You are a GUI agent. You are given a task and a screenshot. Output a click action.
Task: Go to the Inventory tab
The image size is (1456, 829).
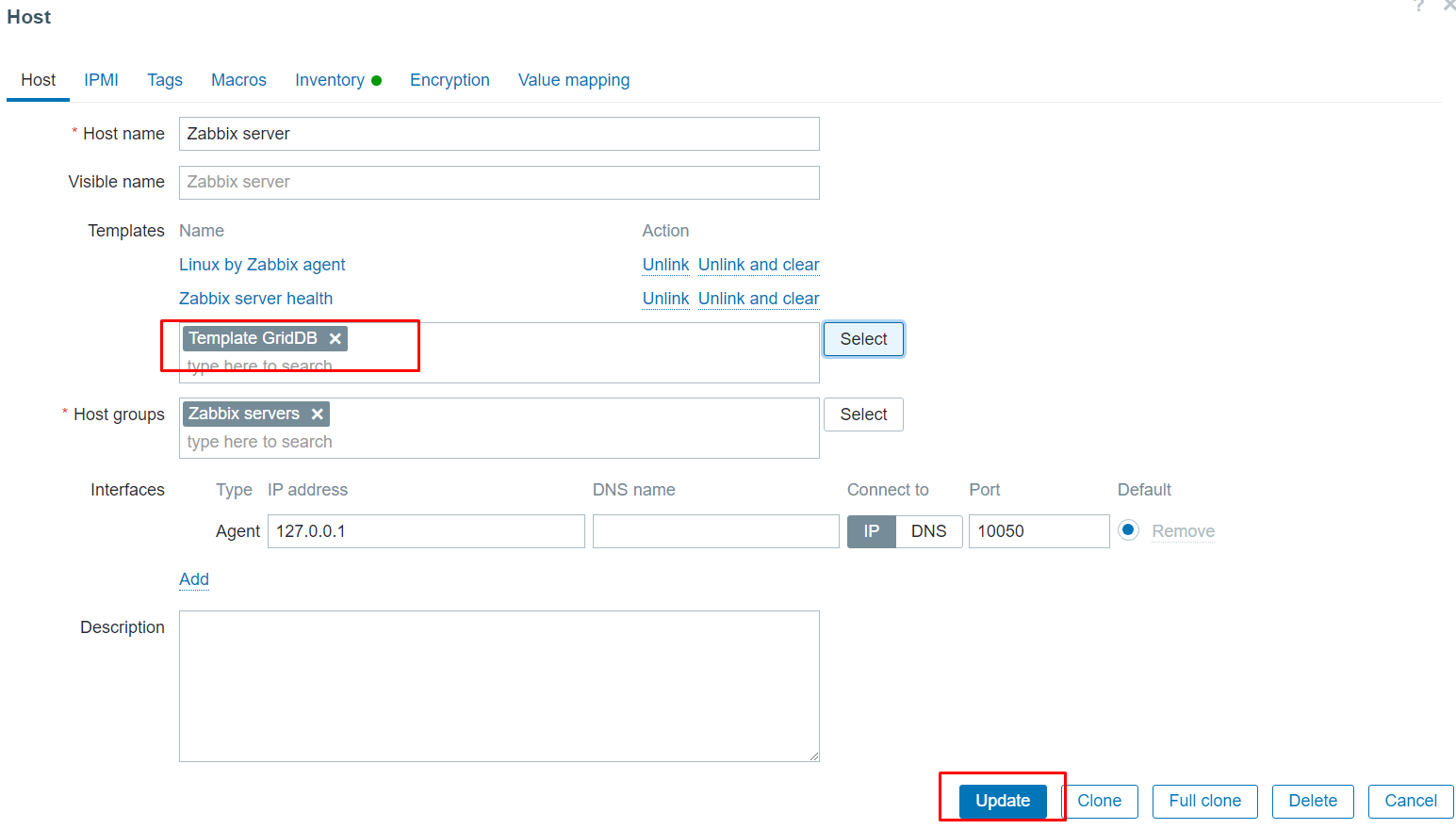[330, 80]
